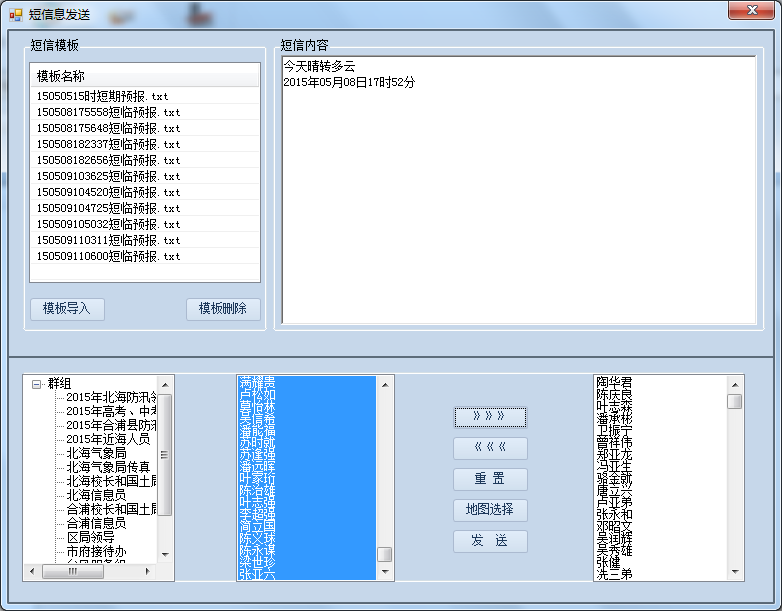Click the recipient list scrollbar down arrow
Image resolution: width=782 pixels, height=611 pixels.
(735, 572)
